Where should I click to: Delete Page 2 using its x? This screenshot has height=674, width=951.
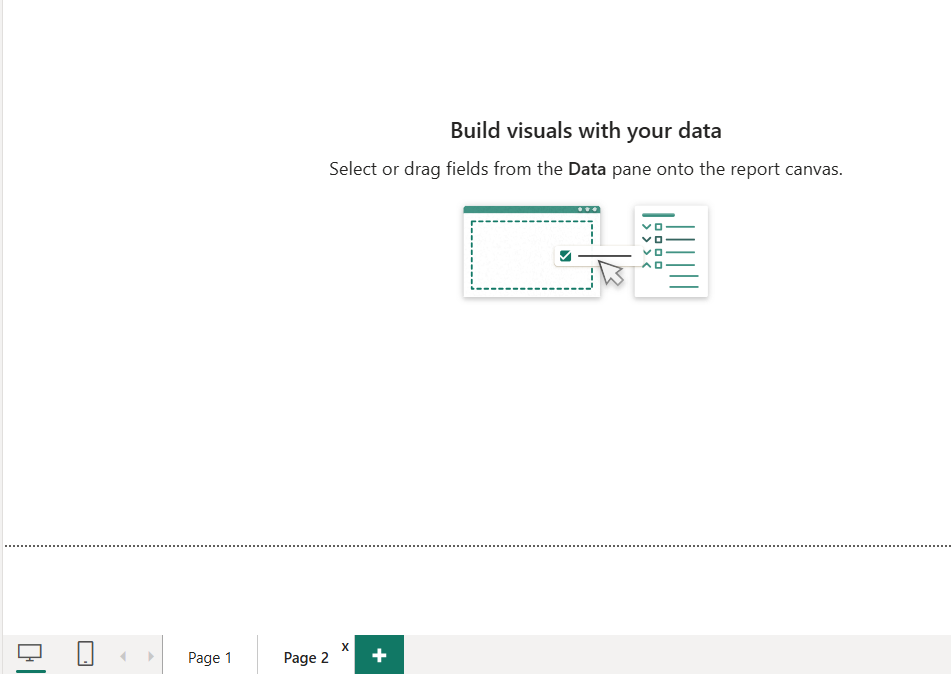tap(345, 647)
